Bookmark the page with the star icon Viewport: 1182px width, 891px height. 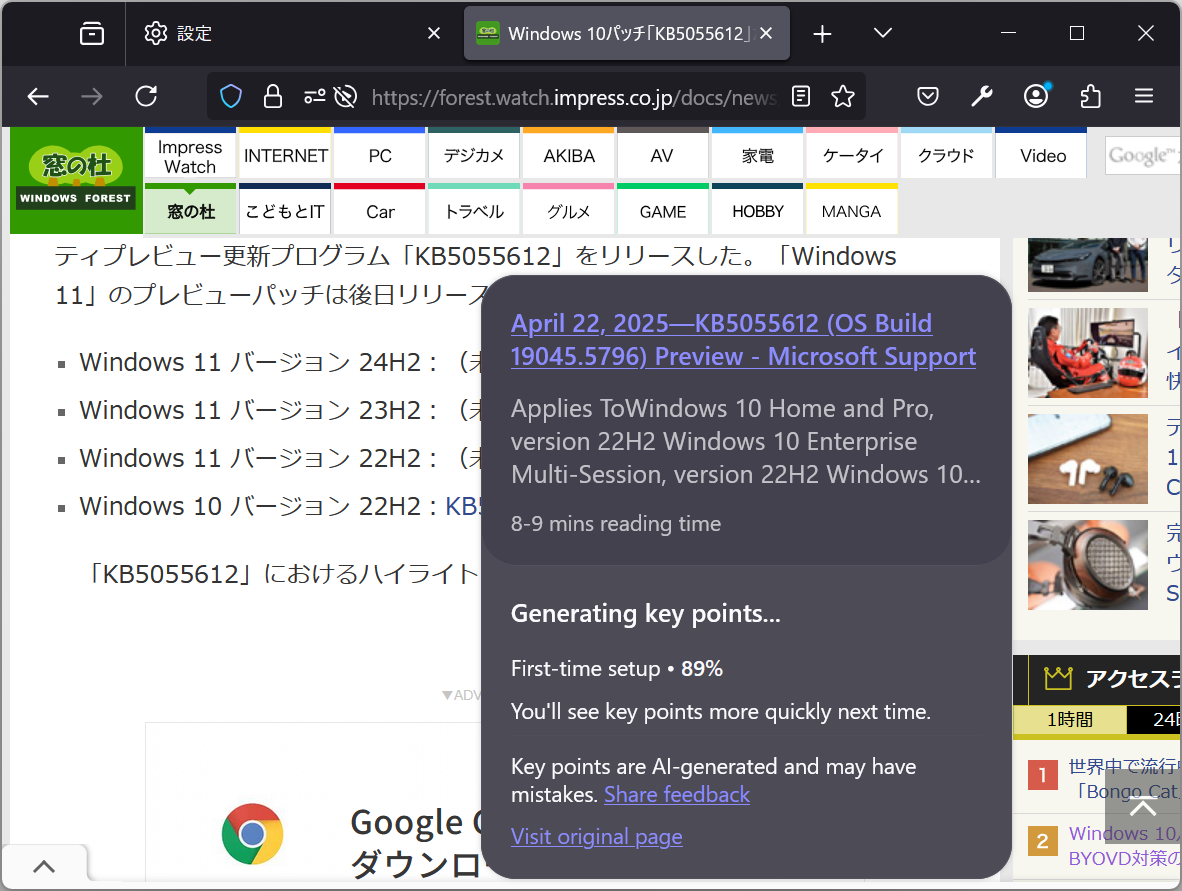(x=843, y=96)
